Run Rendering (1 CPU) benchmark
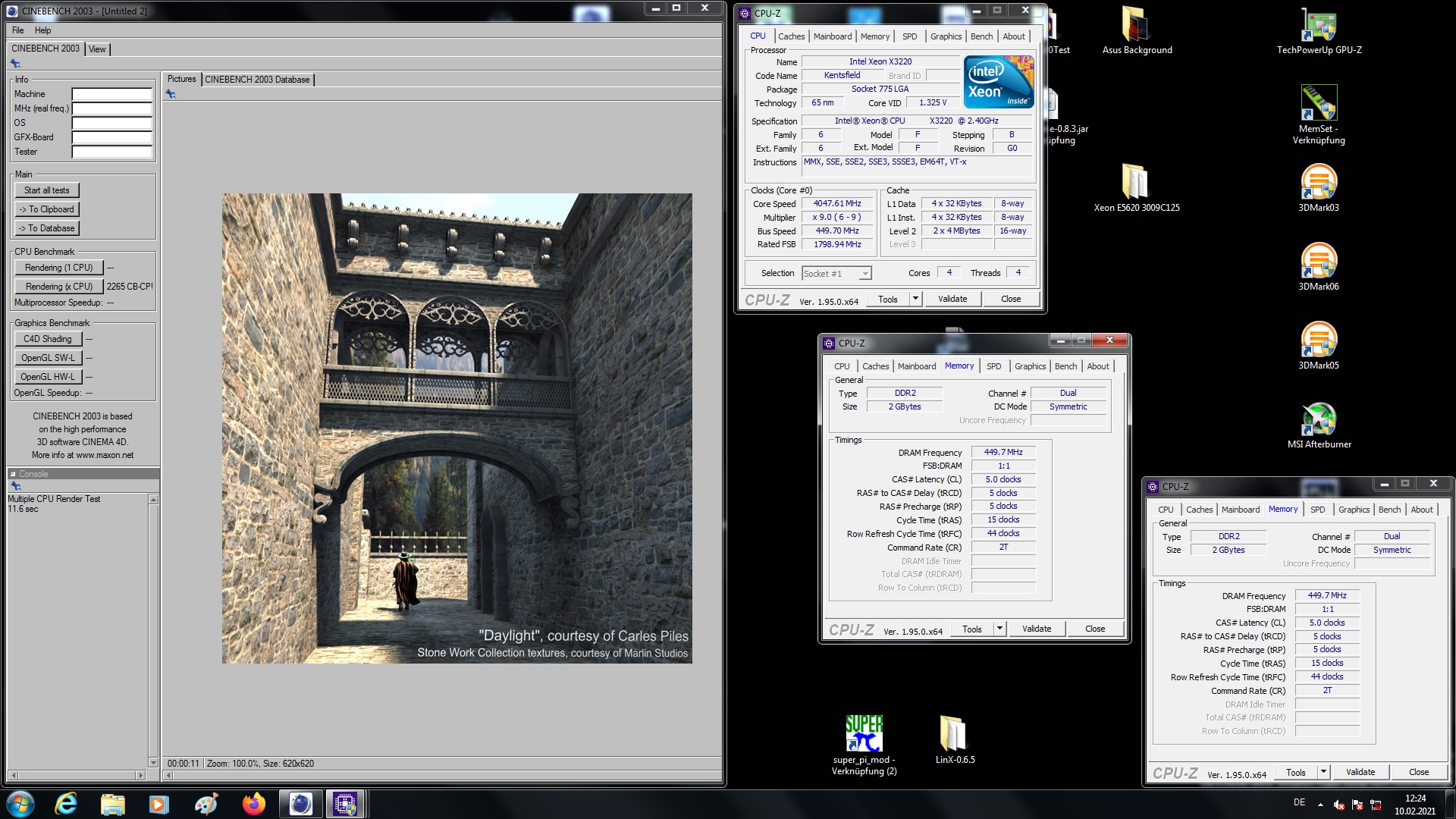Viewport: 1456px width, 819px height. point(58,268)
